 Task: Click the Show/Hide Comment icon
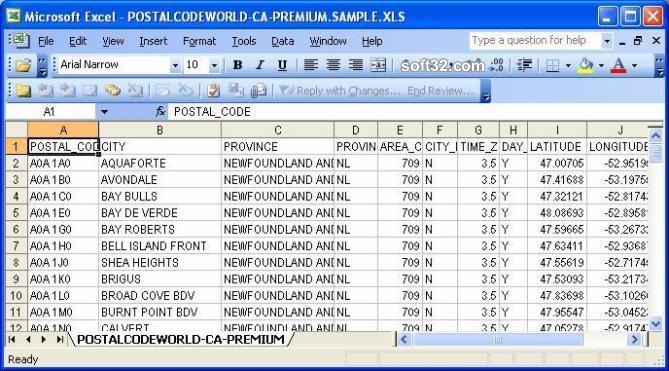[90, 90]
